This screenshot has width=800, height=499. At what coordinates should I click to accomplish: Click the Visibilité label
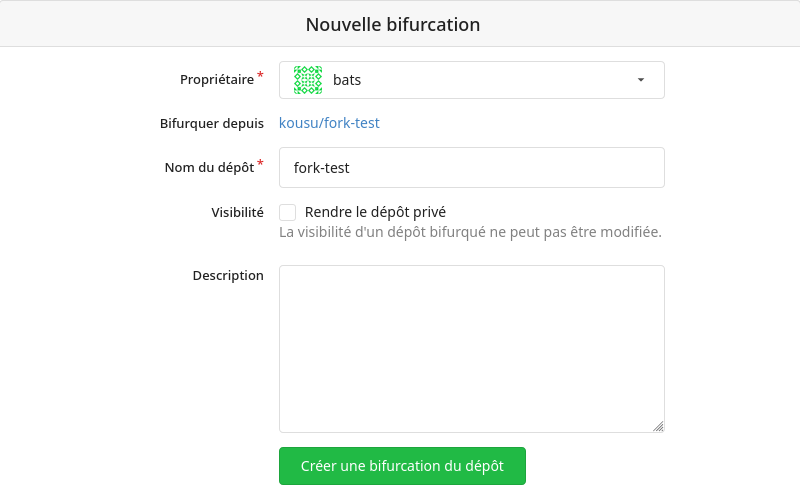pyautogui.click(x=237, y=212)
